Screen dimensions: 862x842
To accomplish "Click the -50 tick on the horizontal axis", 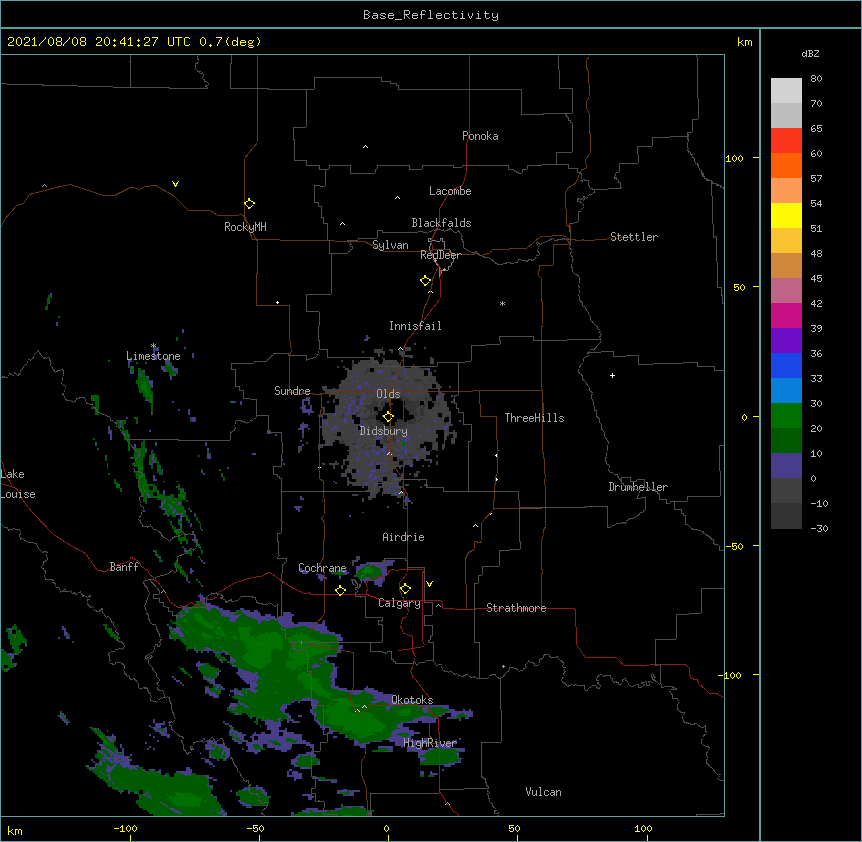I will [x=255, y=828].
